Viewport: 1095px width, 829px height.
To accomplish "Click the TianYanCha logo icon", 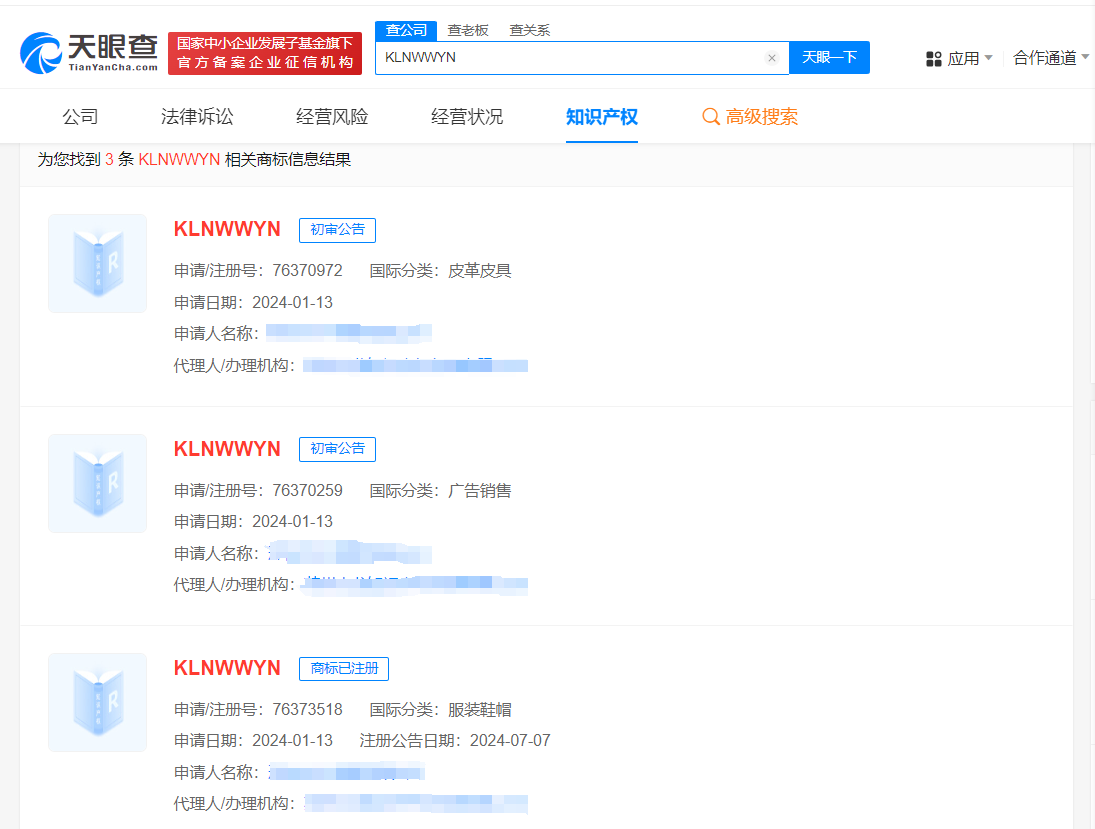I will (40, 47).
